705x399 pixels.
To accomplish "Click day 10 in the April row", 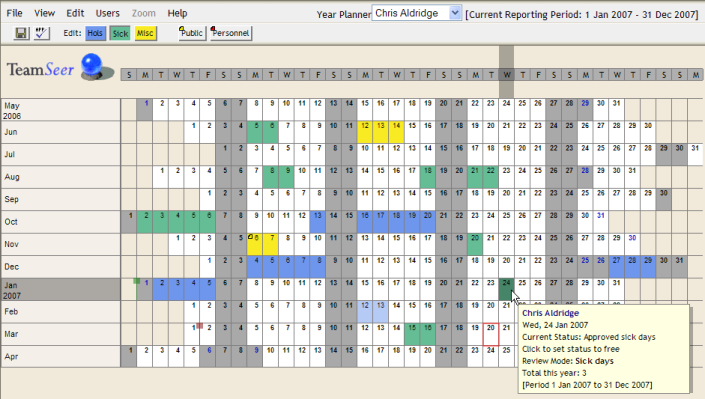I will (x=270, y=357).
